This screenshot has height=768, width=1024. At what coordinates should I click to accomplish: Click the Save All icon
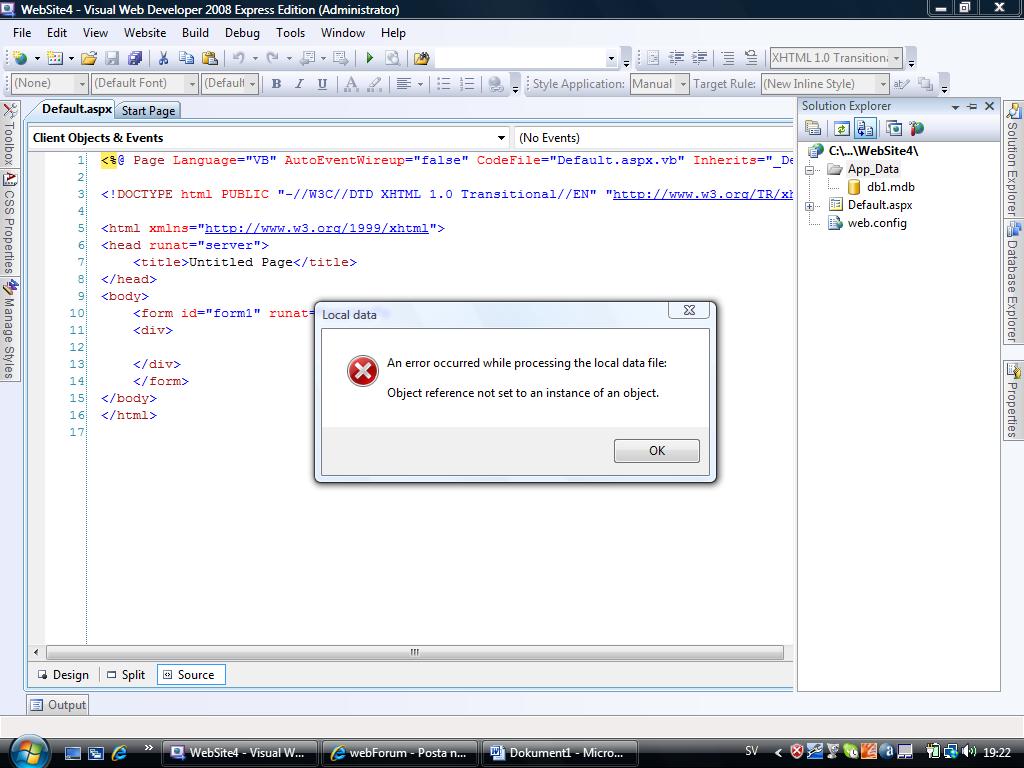(135, 58)
